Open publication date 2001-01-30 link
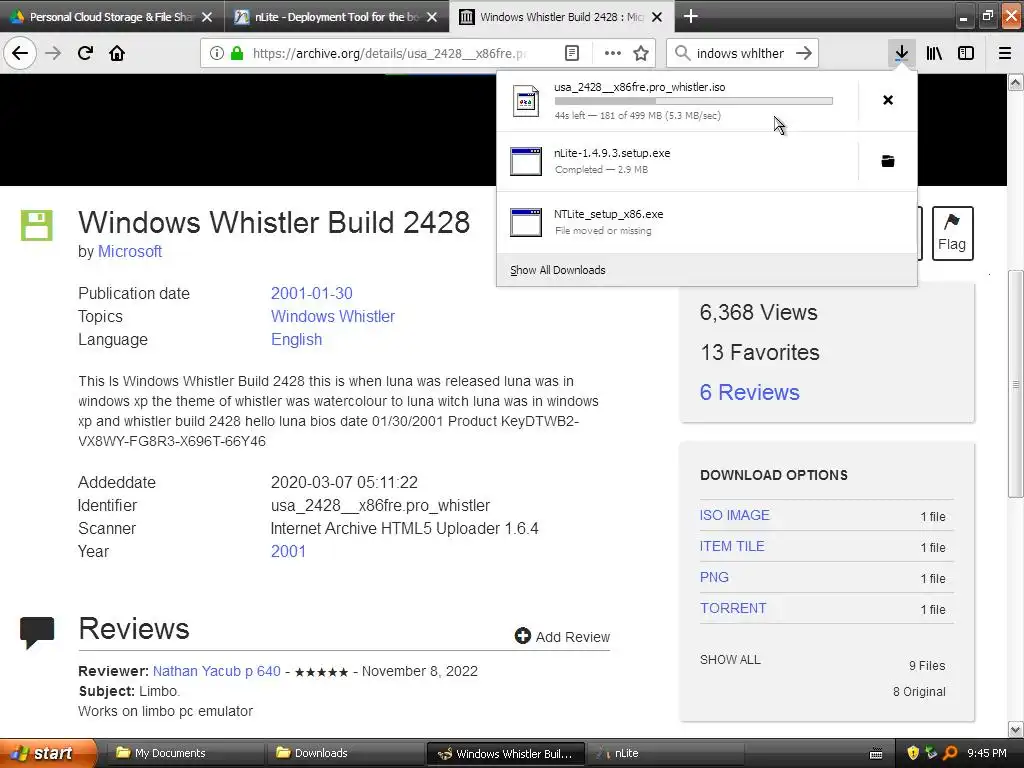This screenshot has width=1024, height=768. 312,293
